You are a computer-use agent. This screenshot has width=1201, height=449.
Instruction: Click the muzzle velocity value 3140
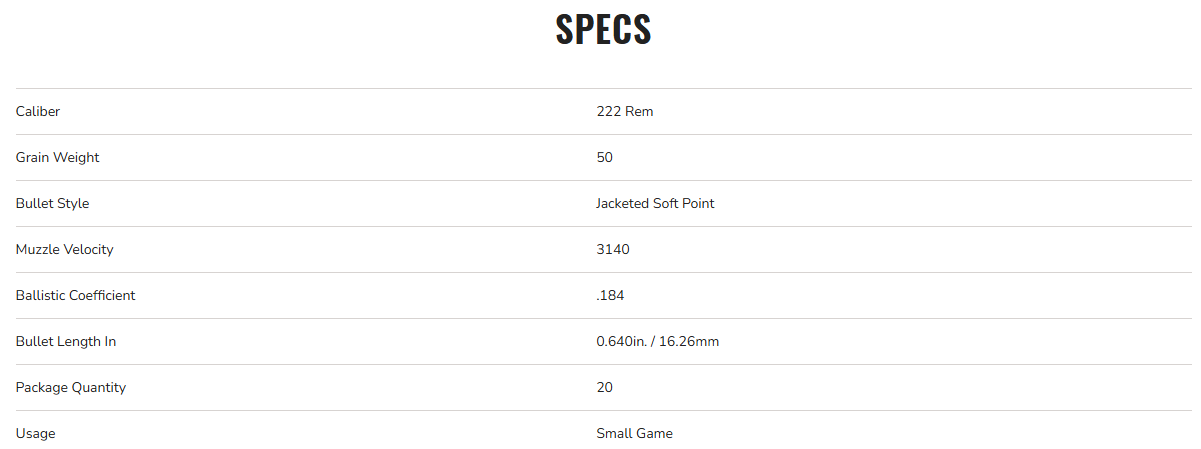point(613,249)
